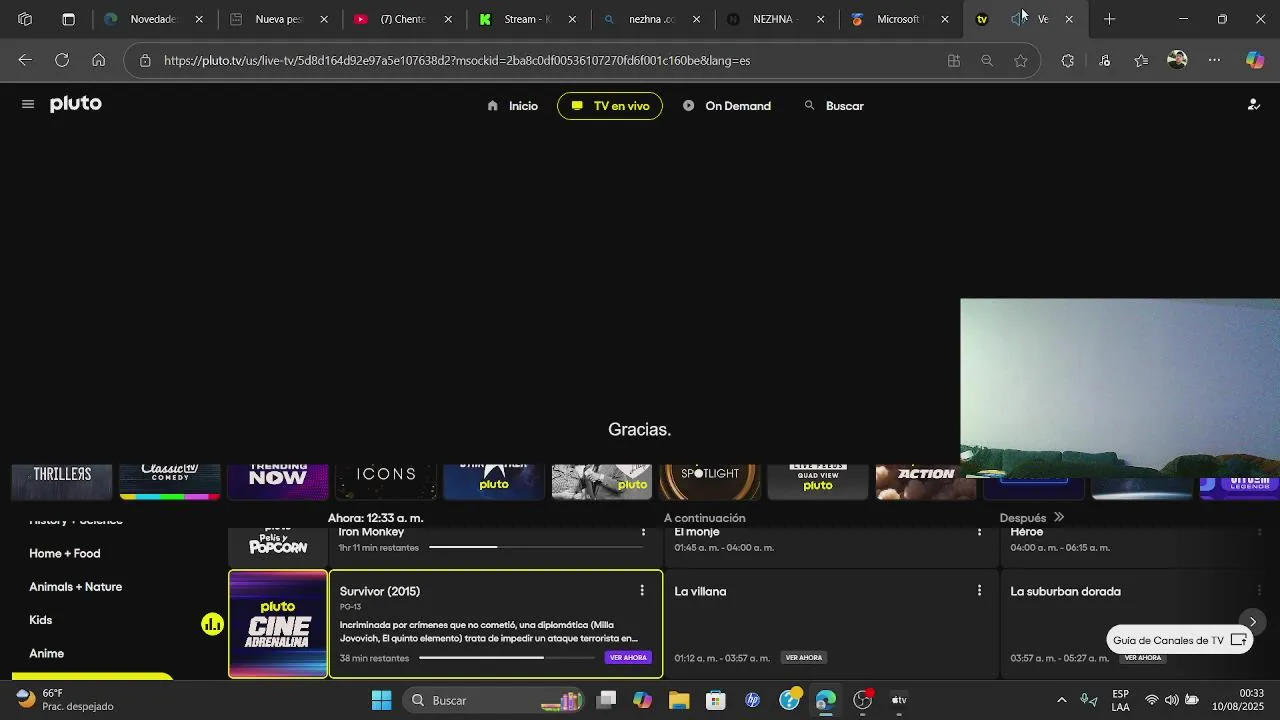The image size is (1280, 720).
Task: Open On Demand section
Action: [x=727, y=106]
